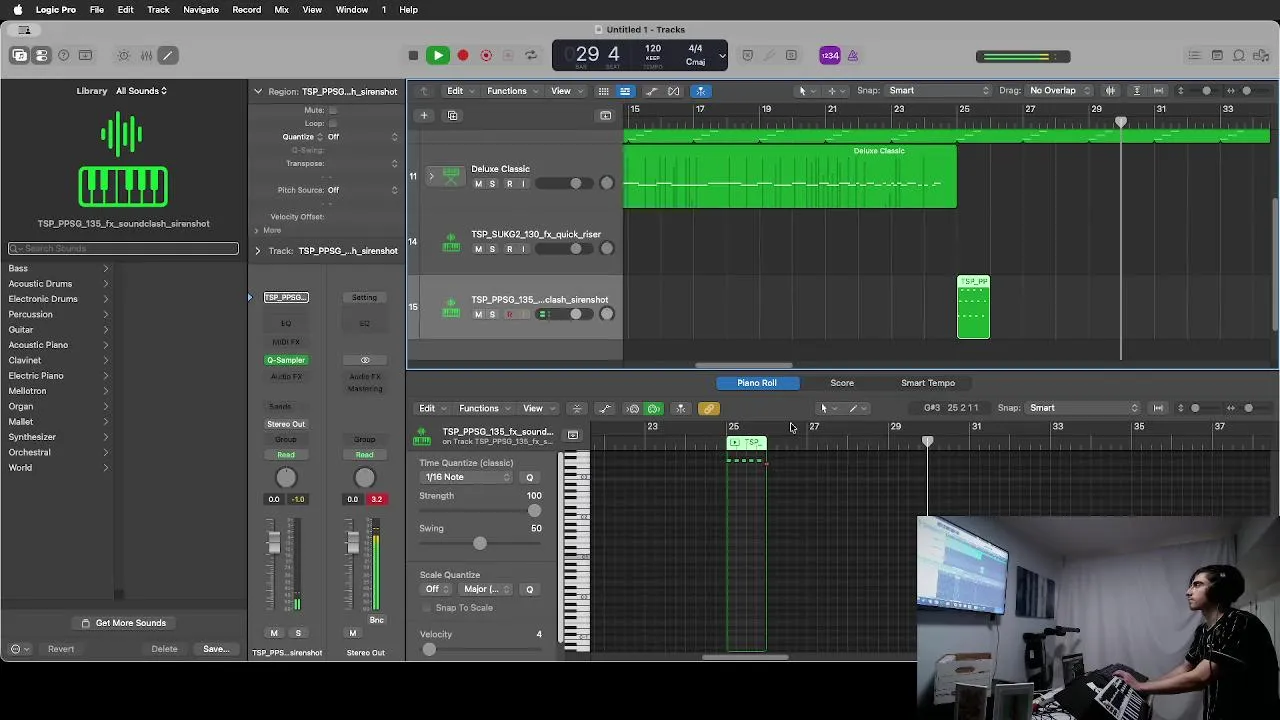
Task: Click Get More Sounds in the Library
Action: pyautogui.click(x=123, y=623)
